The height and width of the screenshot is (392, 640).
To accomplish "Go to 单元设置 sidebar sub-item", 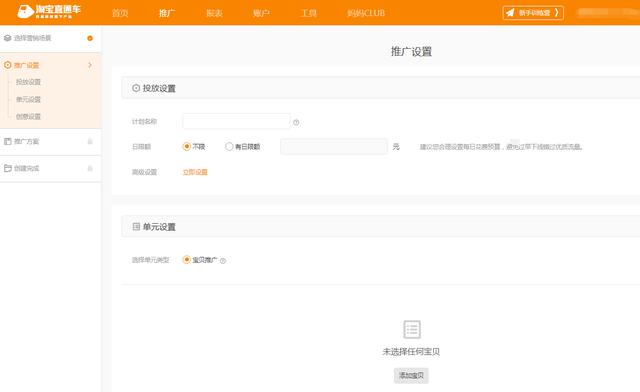I will (28, 99).
